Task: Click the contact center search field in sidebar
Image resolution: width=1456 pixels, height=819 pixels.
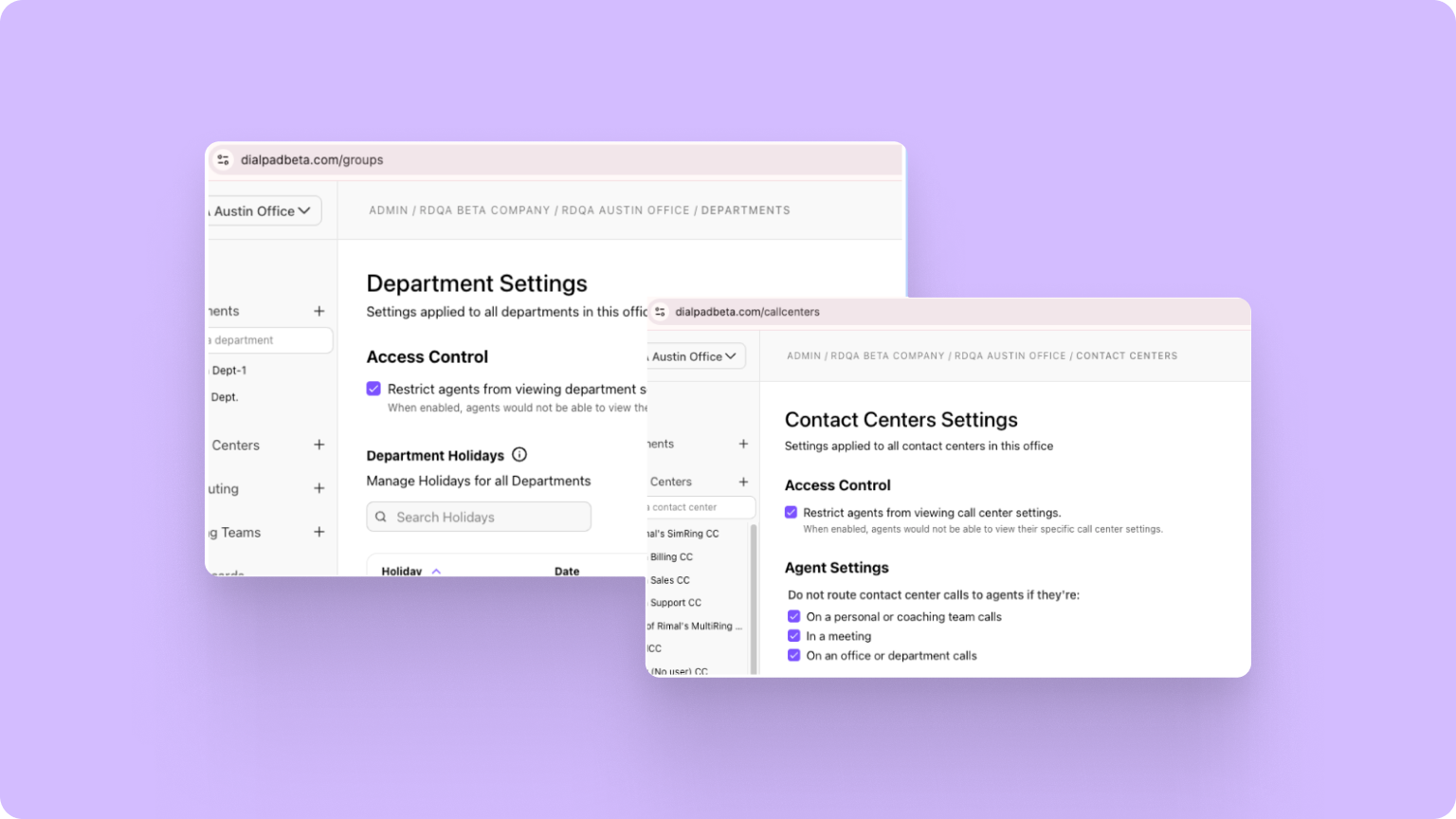Action: click(701, 507)
